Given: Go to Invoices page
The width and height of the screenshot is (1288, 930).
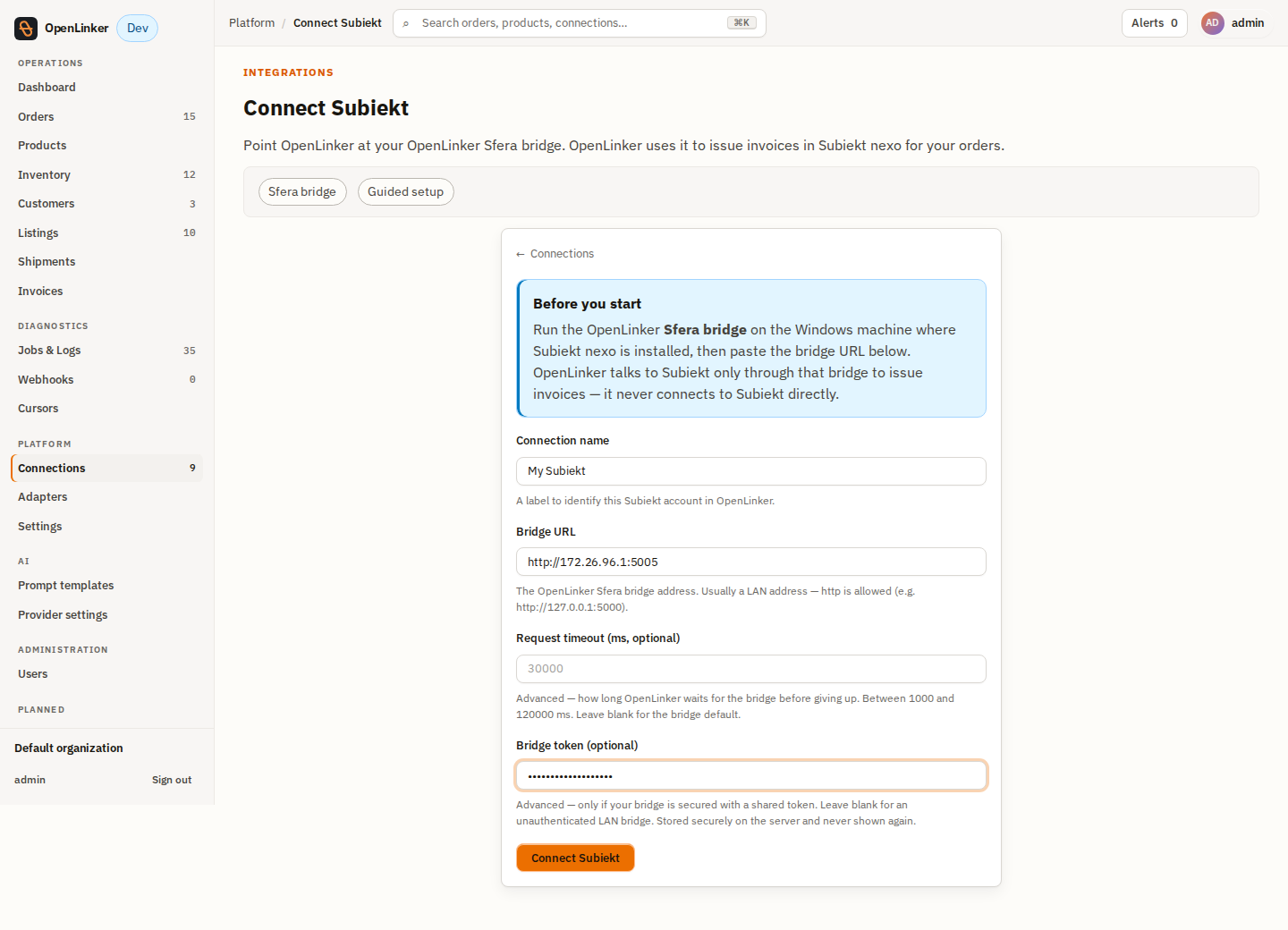Looking at the screenshot, I should tap(106, 292).
